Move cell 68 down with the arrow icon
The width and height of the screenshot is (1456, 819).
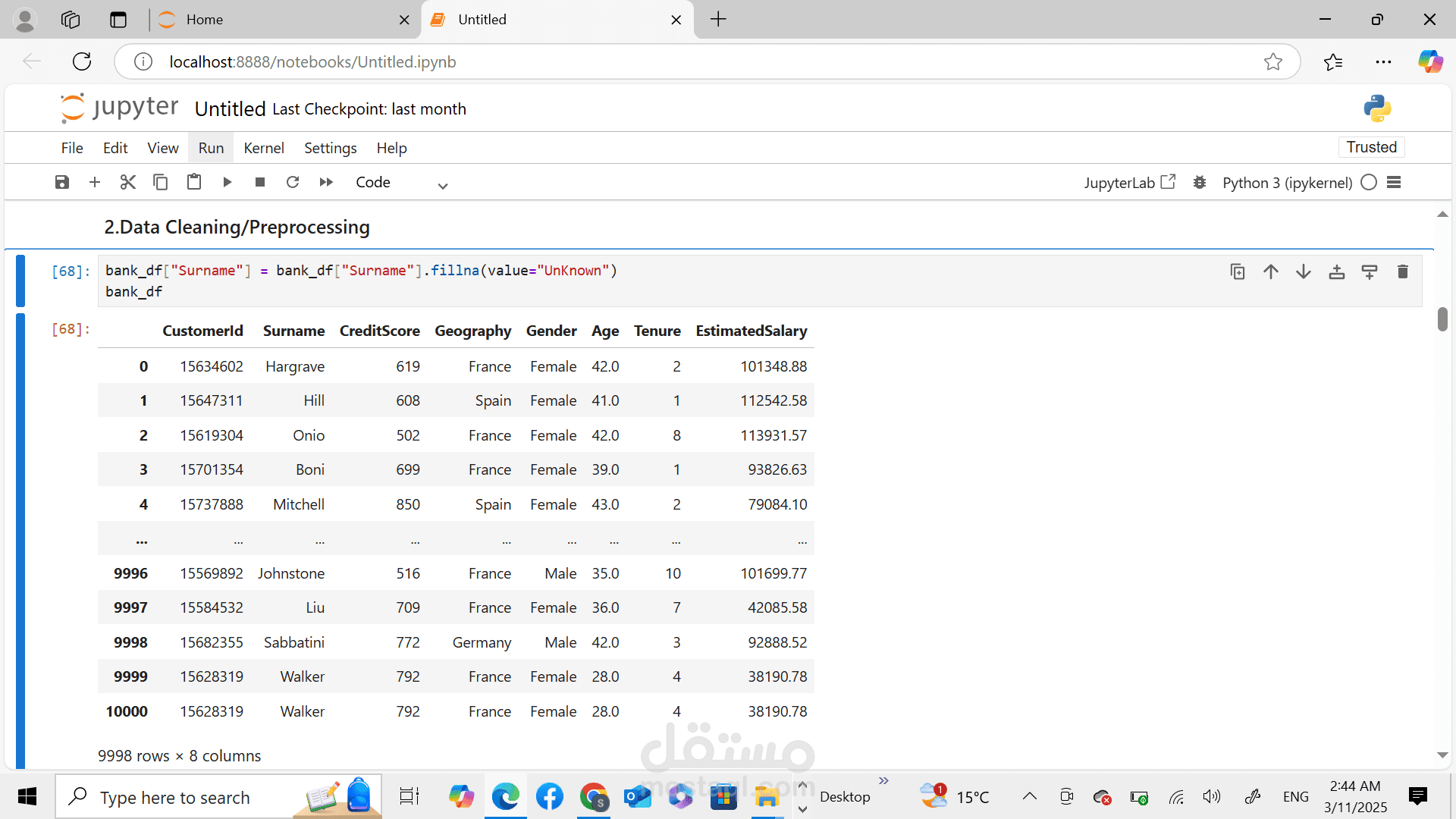click(x=1304, y=271)
